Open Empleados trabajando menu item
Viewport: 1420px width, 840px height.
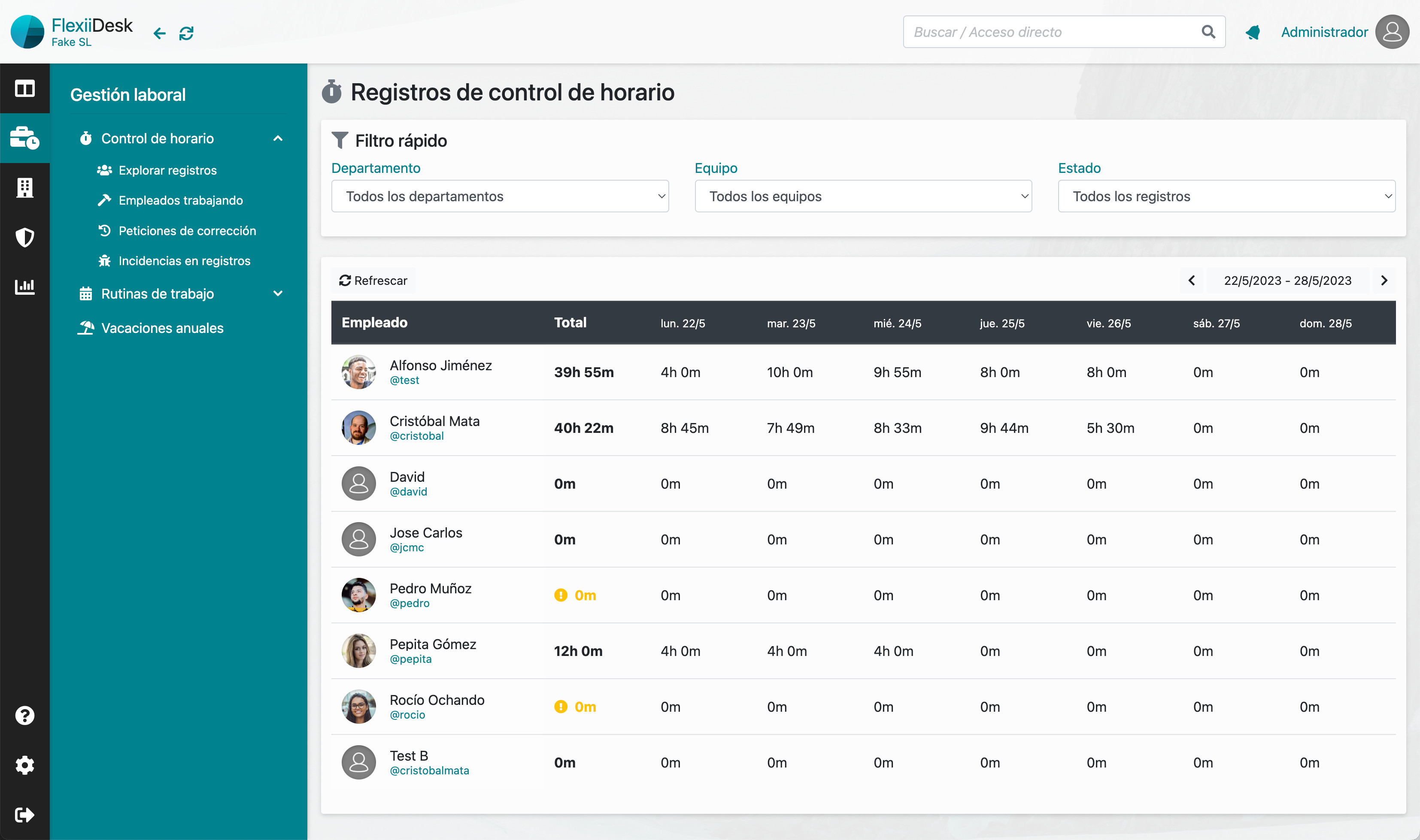coord(180,200)
